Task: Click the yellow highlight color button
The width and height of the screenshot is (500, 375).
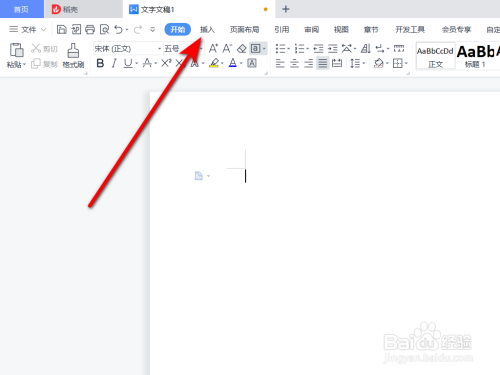Action: pos(214,63)
